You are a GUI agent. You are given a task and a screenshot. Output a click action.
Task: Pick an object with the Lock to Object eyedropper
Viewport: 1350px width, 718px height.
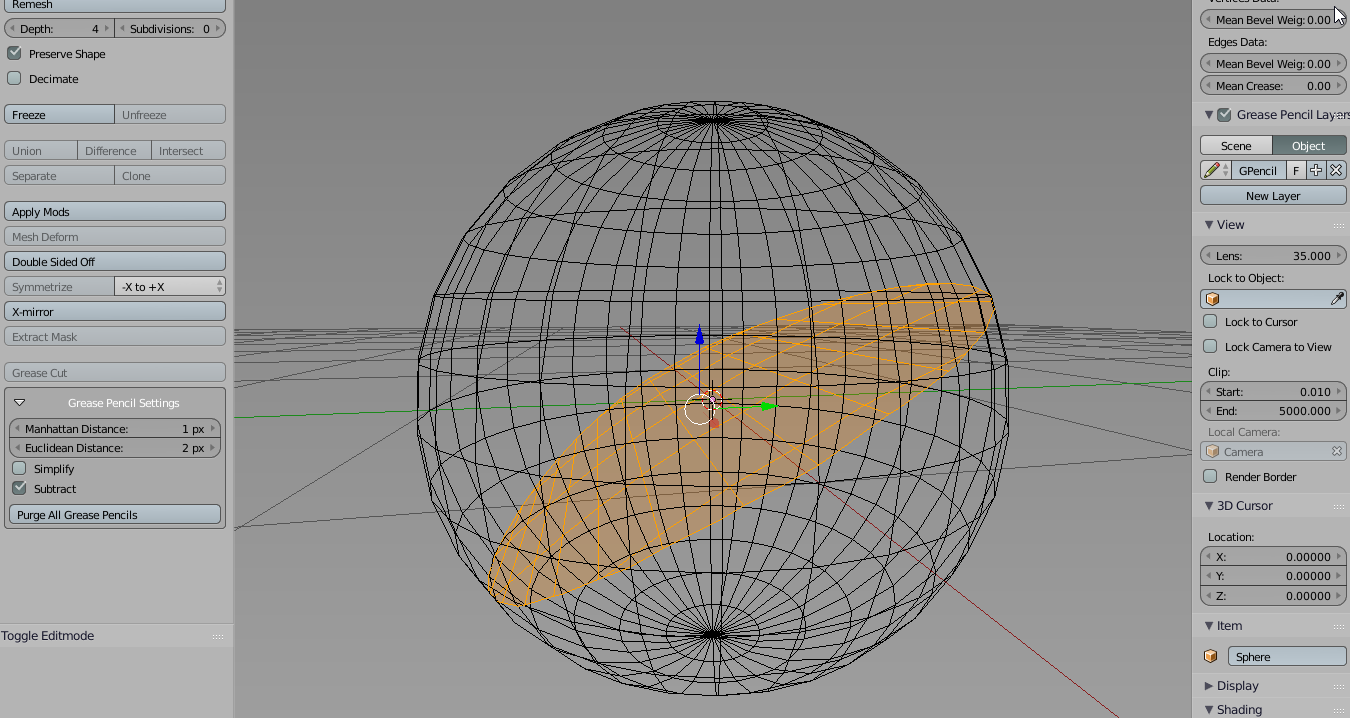tap(1337, 299)
